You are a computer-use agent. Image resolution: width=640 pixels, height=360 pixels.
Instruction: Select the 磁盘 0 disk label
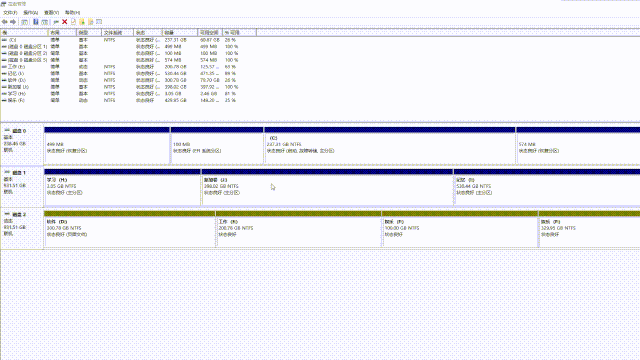(x=22, y=144)
